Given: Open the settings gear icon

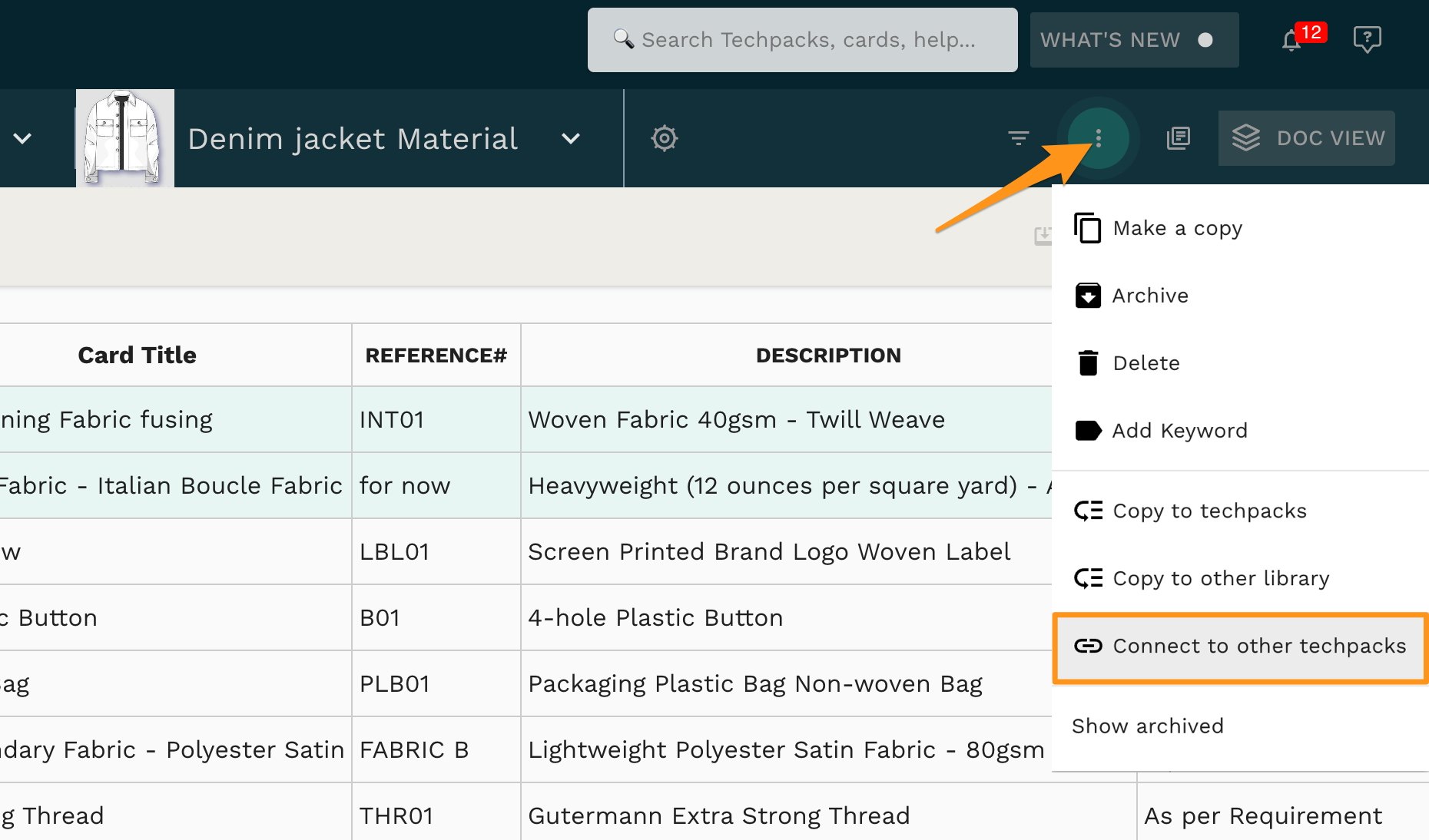Looking at the screenshot, I should tap(665, 138).
